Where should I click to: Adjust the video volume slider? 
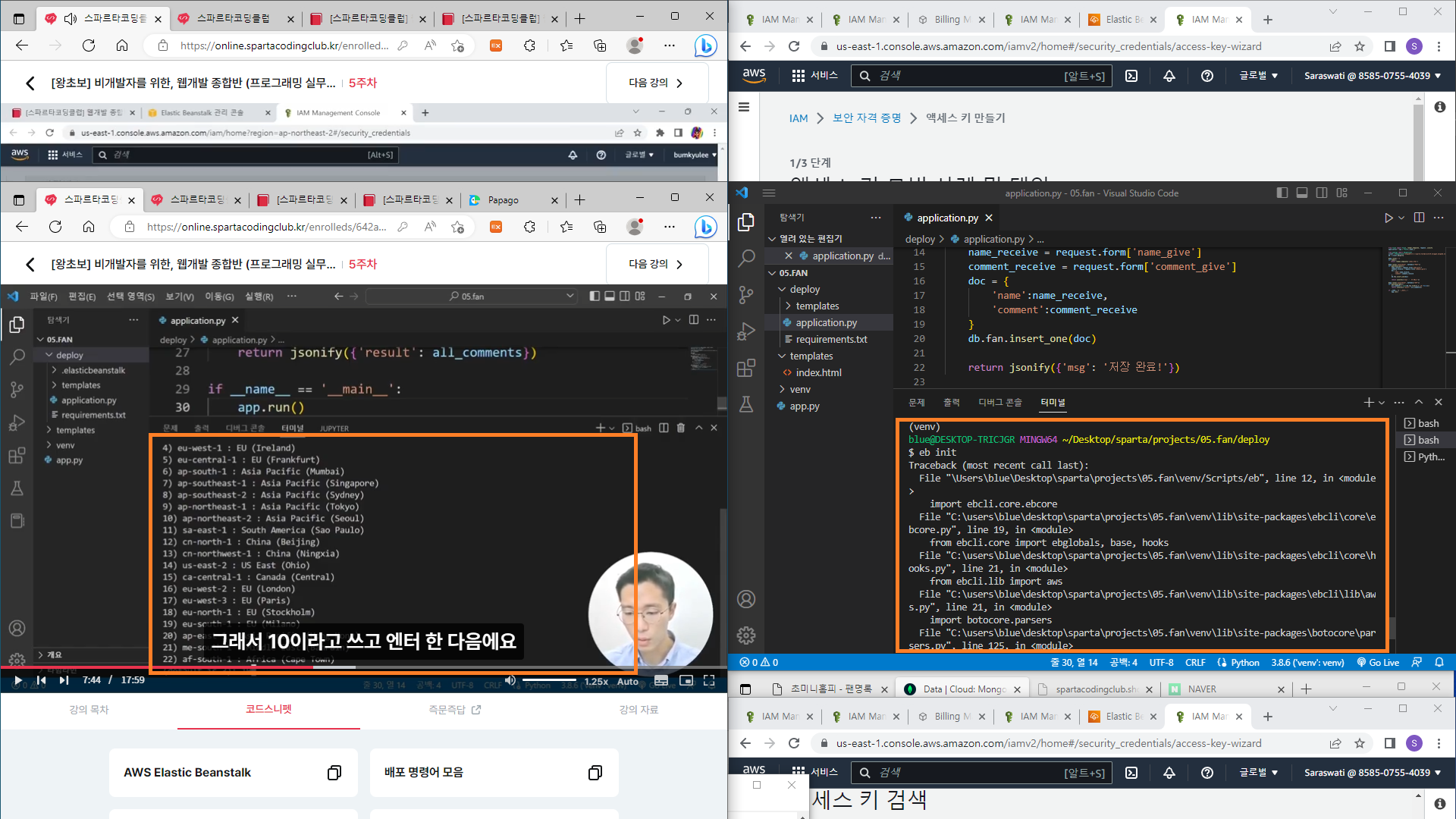(x=549, y=680)
